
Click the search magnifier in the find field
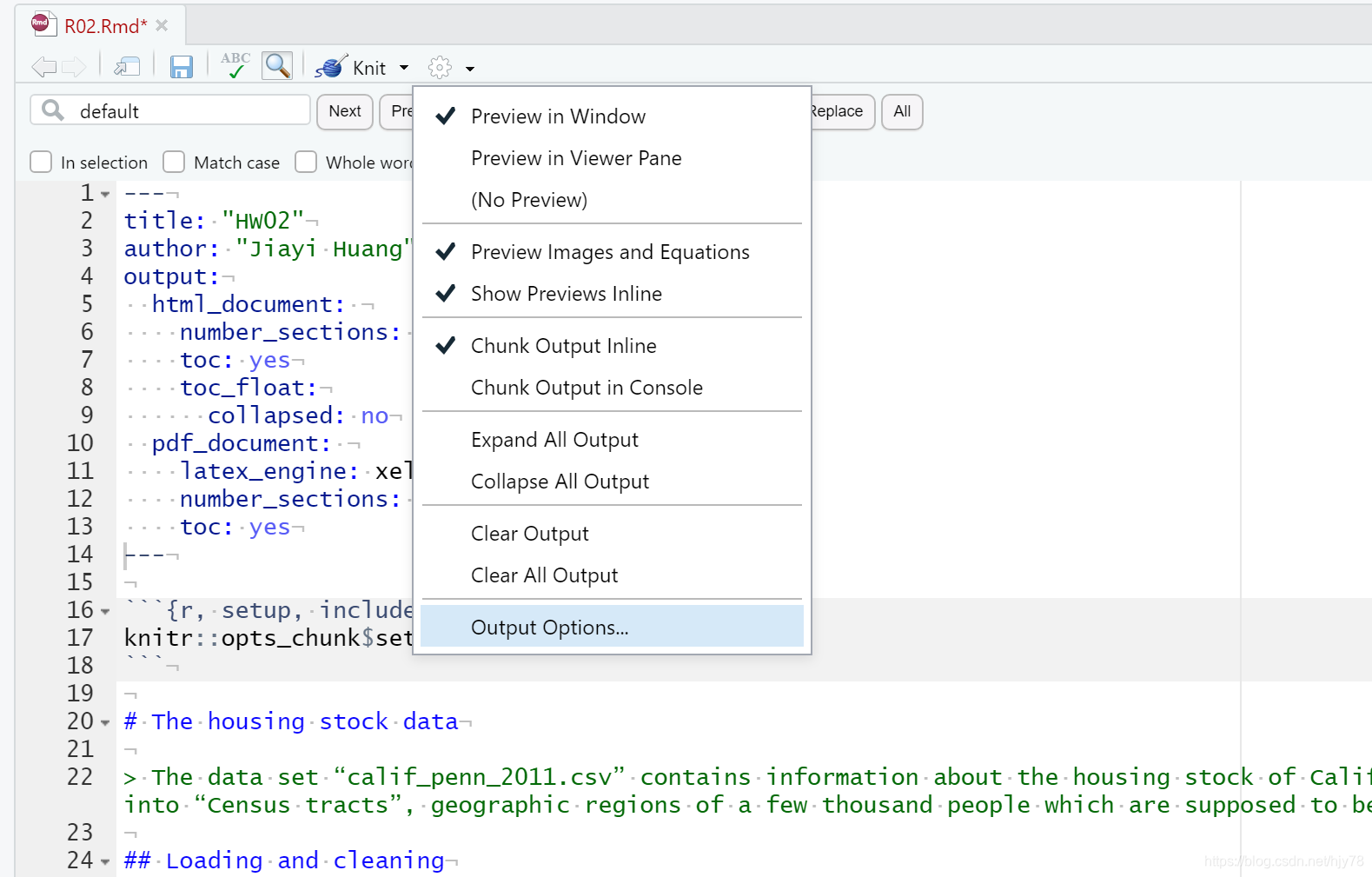pyautogui.click(x=53, y=110)
